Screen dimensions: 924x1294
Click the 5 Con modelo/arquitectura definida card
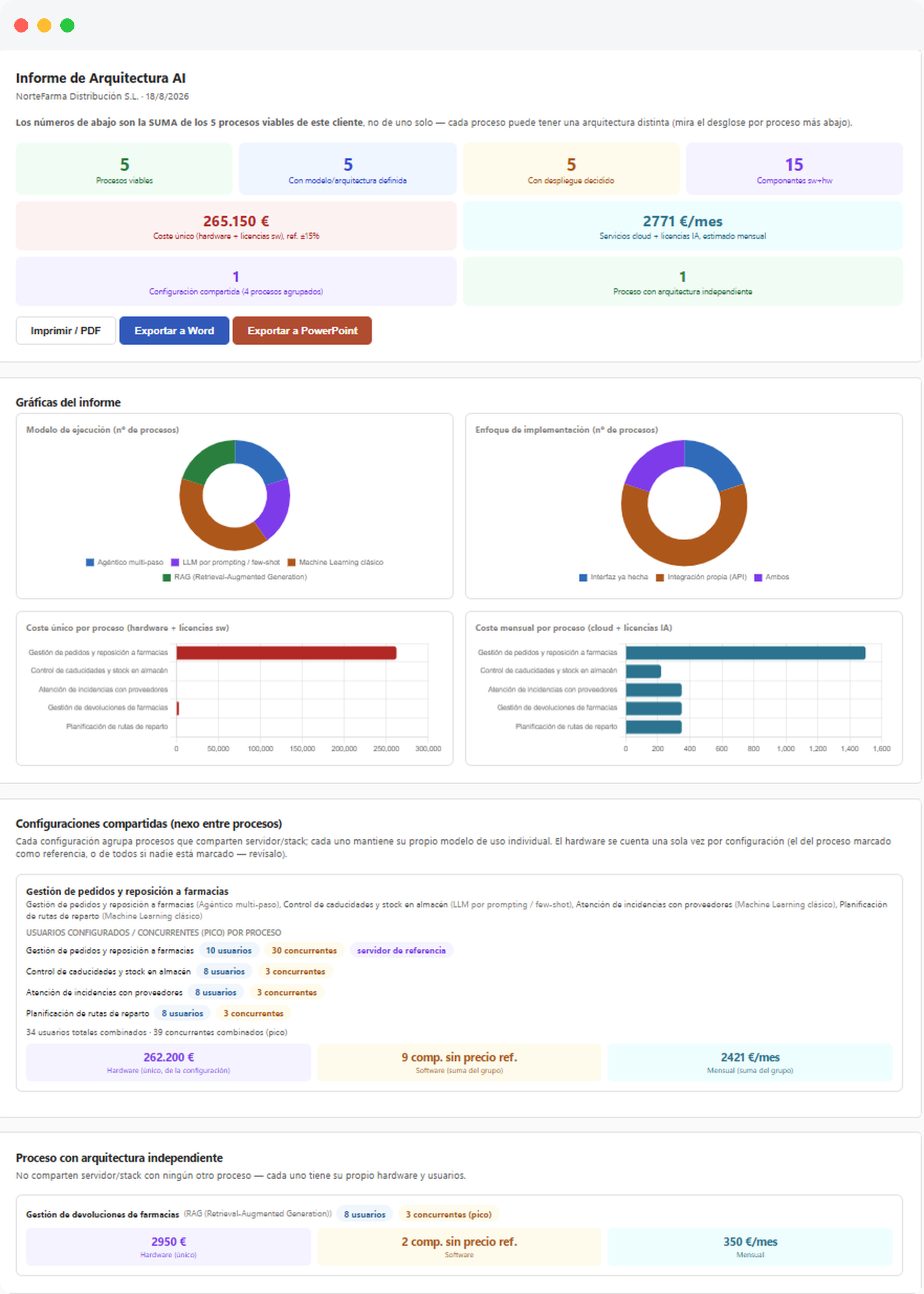click(x=348, y=169)
